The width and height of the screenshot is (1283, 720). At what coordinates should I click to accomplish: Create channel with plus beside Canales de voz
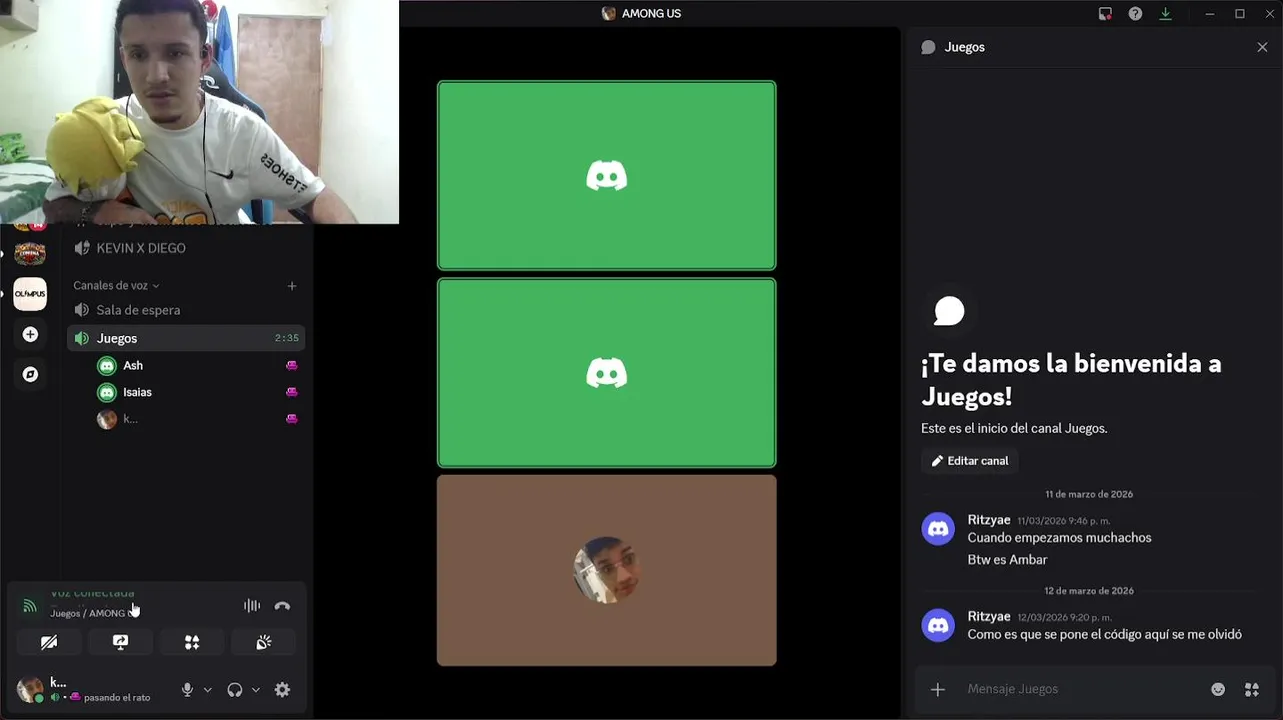click(292, 286)
